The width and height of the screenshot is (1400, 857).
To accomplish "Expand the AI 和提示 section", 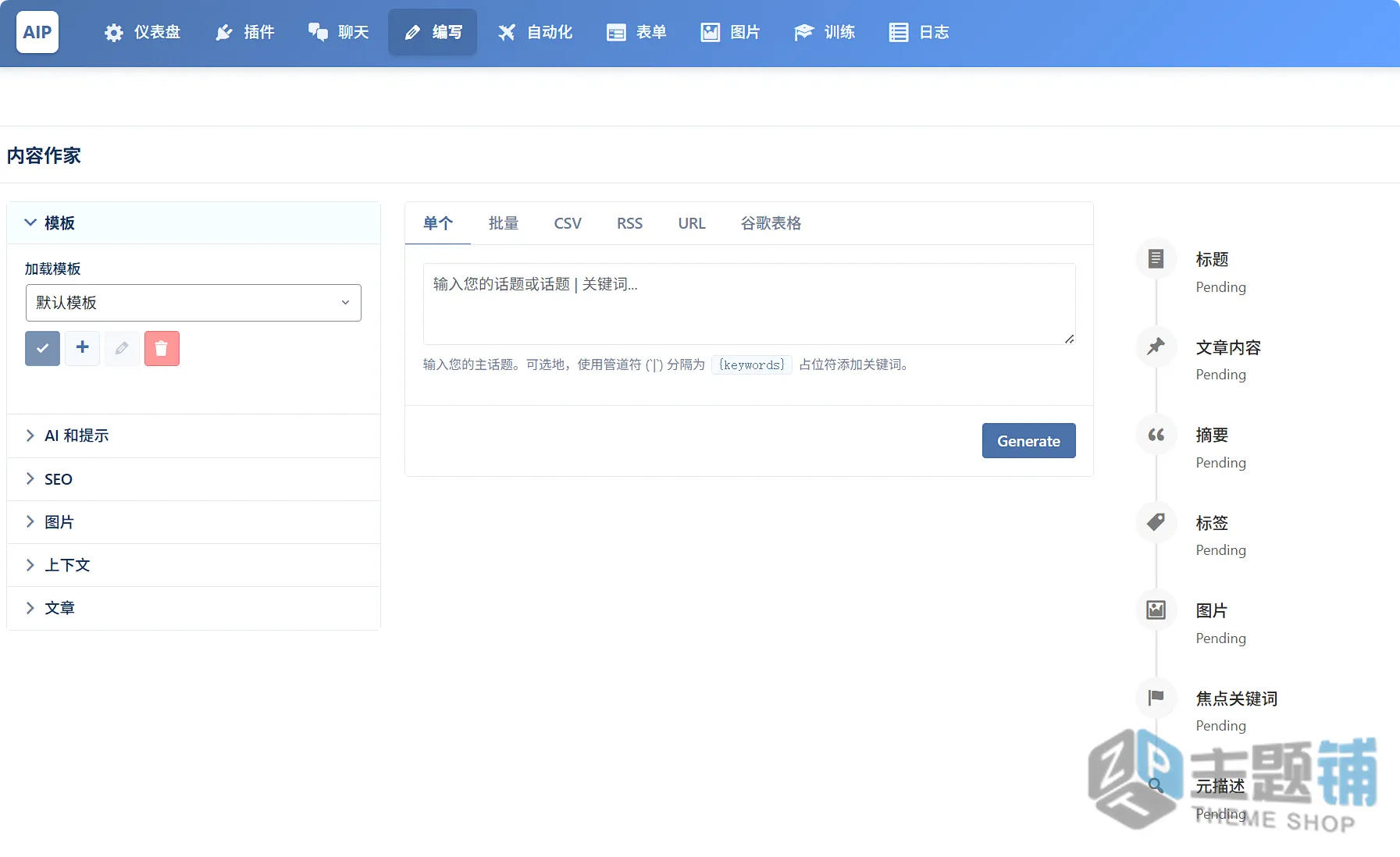I will (x=194, y=436).
